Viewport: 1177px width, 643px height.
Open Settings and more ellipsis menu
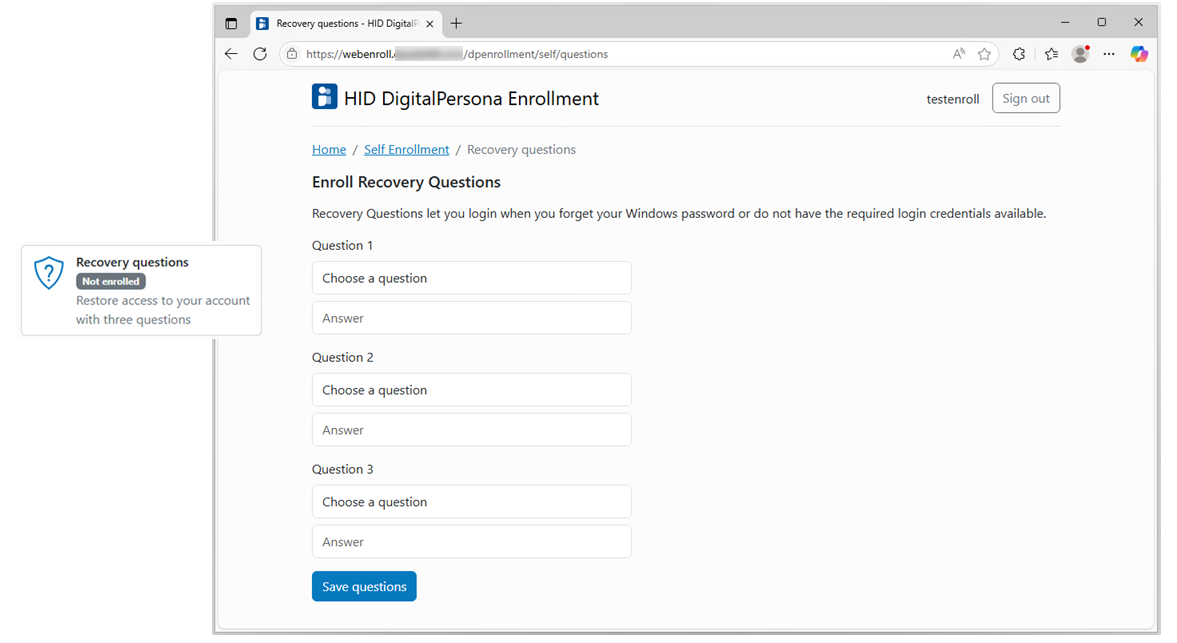tap(1109, 54)
